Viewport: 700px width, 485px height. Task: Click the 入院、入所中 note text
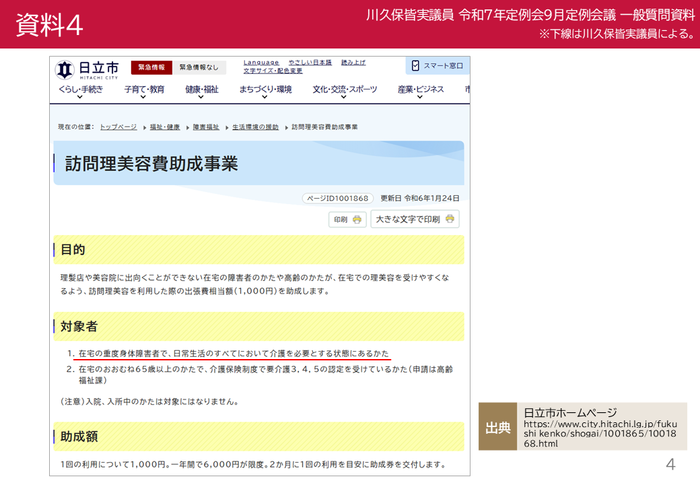click(x=149, y=402)
